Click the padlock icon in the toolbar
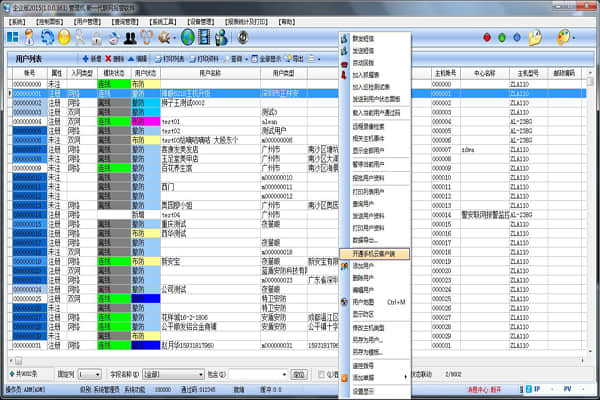The height and width of the screenshot is (400, 600). pos(96,38)
